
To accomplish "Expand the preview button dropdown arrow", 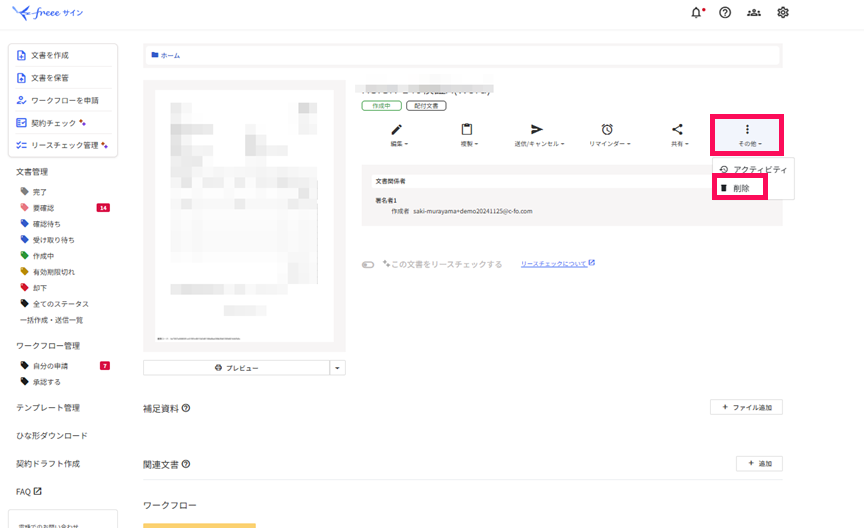I will [337, 368].
